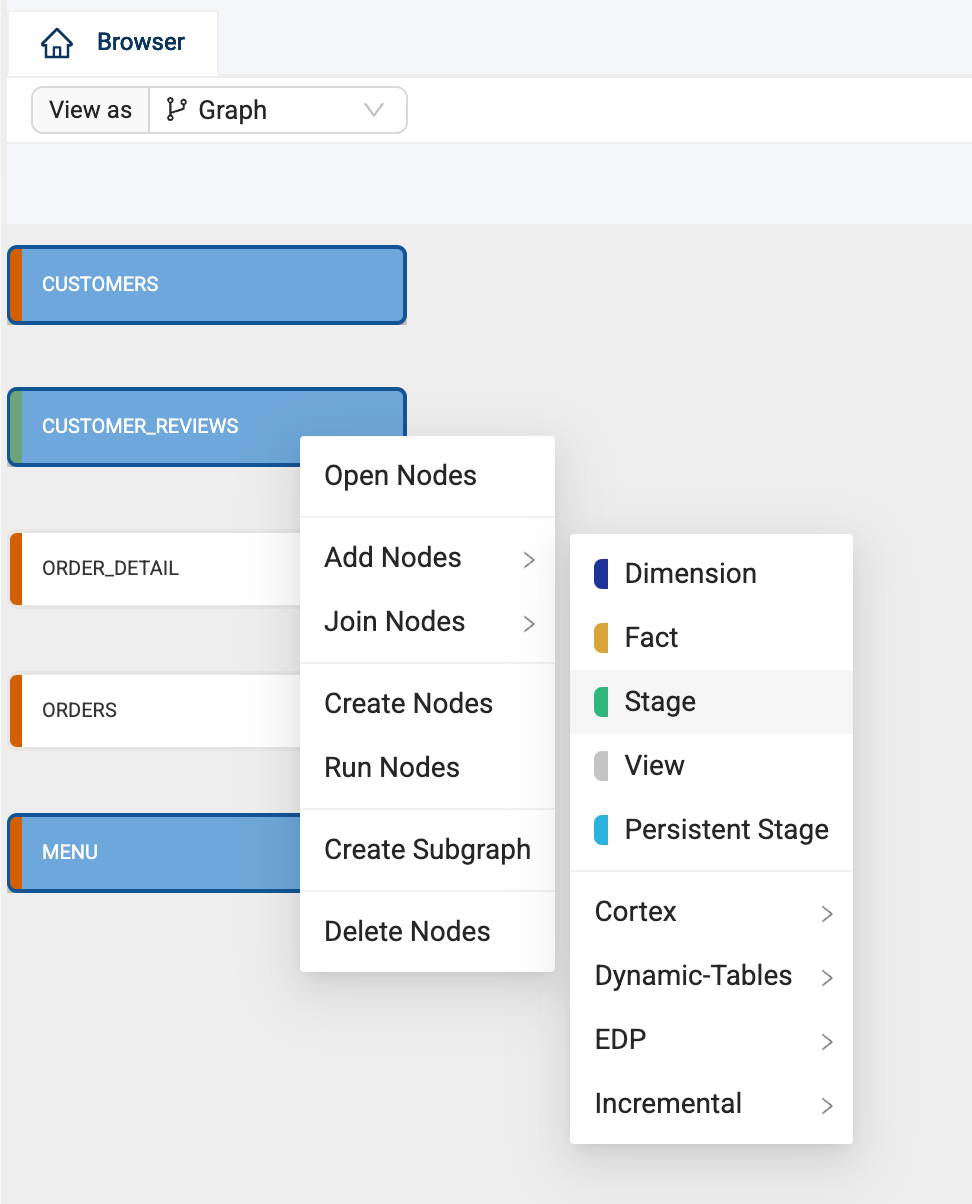Click the home icon in Browser tab

point(57,43)
